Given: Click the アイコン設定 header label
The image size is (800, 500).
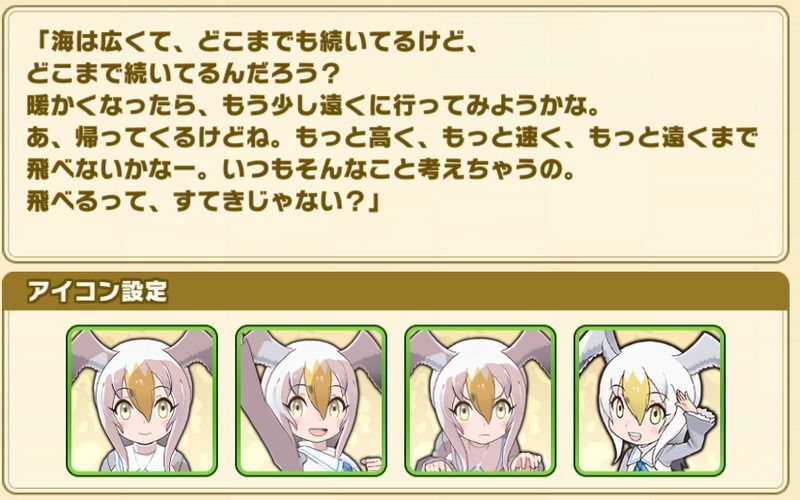Looking at the screenshot, I should 97,292.
